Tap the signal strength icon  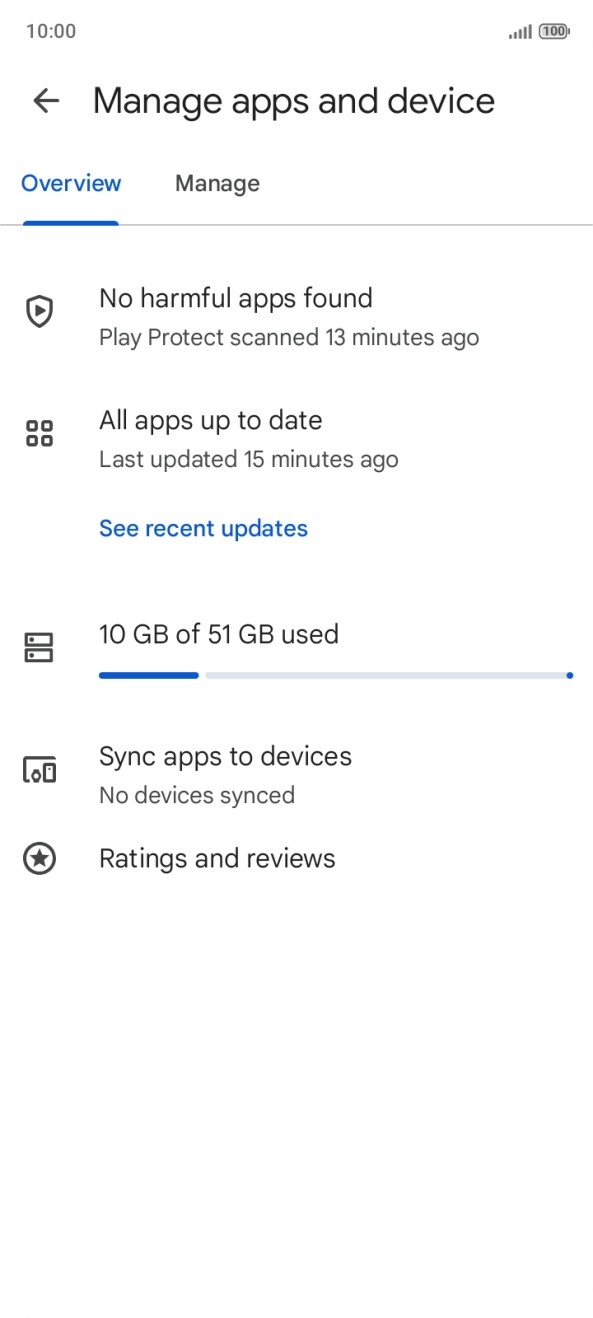[x=520, y=32]
